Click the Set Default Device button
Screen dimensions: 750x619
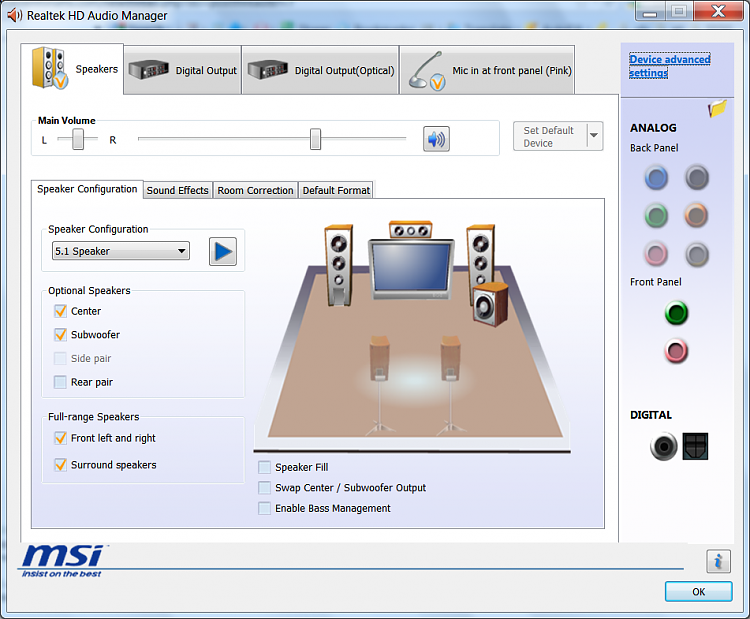550,136
